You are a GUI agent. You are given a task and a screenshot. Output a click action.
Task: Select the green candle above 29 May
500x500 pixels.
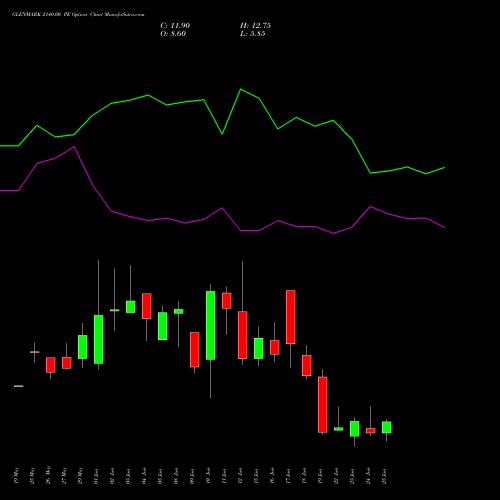[83, 347]
